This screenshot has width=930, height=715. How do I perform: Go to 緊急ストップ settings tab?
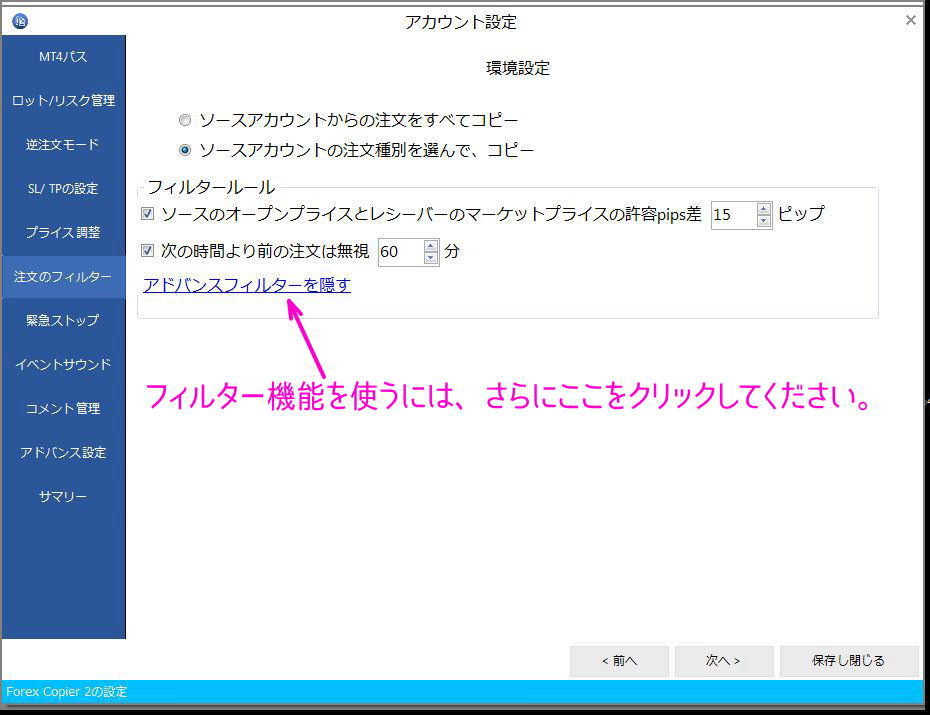coord(63,321)
